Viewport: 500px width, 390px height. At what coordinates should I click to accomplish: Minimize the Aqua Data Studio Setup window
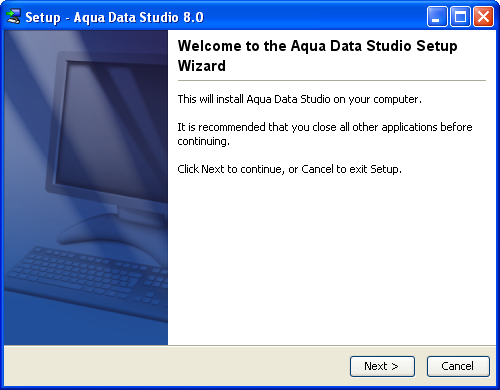[x=437, y=16]
